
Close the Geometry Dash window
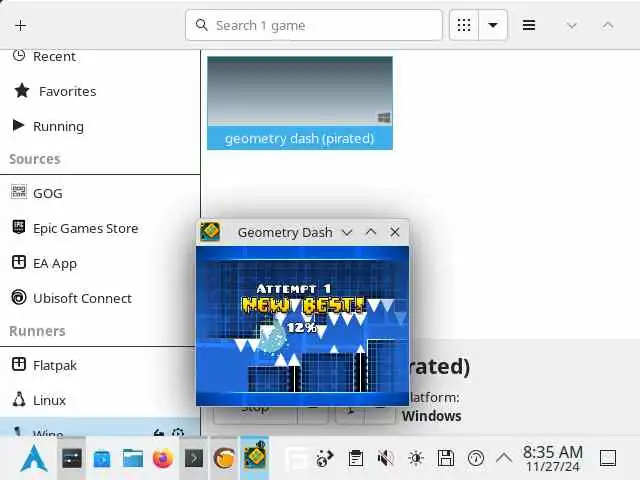(395, 232)
